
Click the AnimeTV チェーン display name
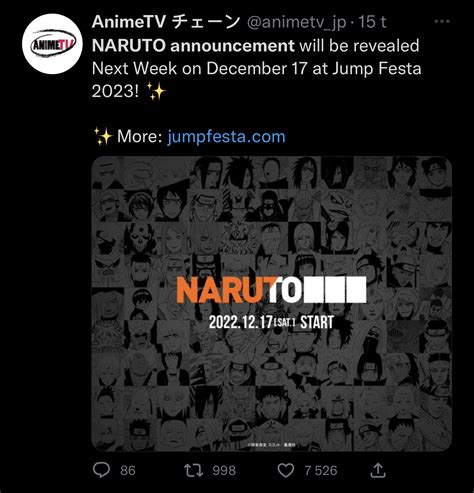click(166, 22)
